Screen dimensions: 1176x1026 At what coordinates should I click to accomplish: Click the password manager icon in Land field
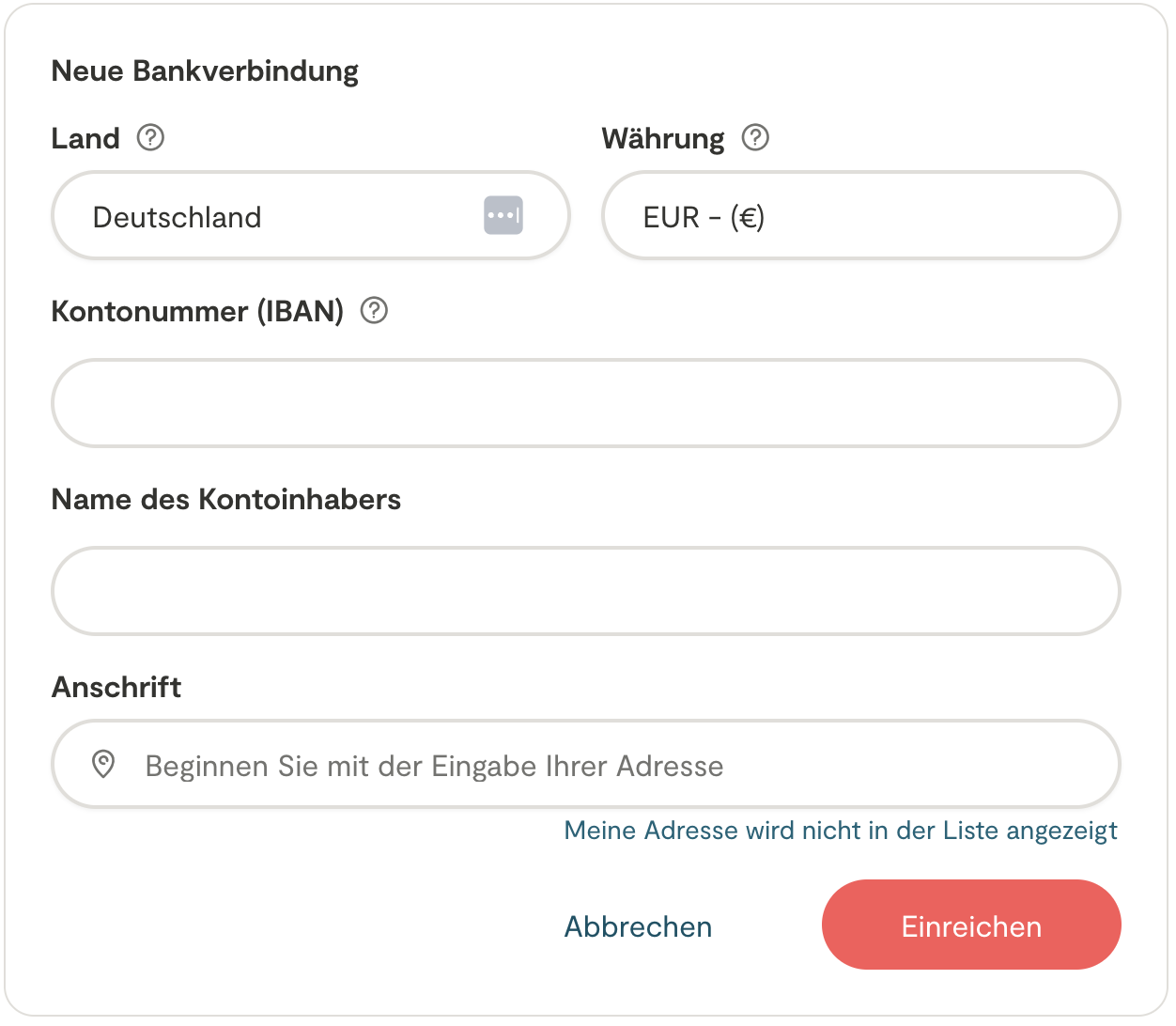[503, 215]
